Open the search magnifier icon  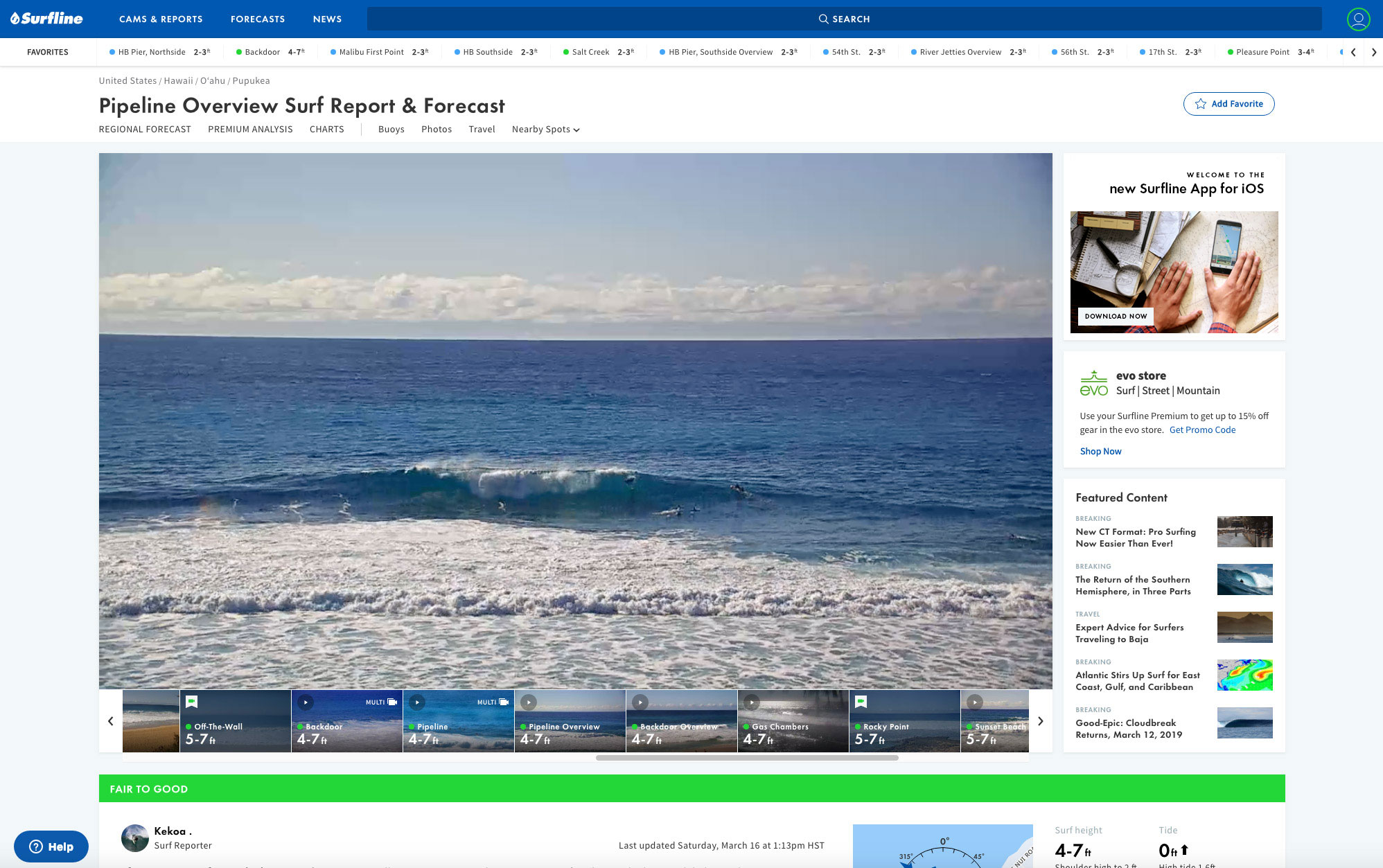pos(824,19)
